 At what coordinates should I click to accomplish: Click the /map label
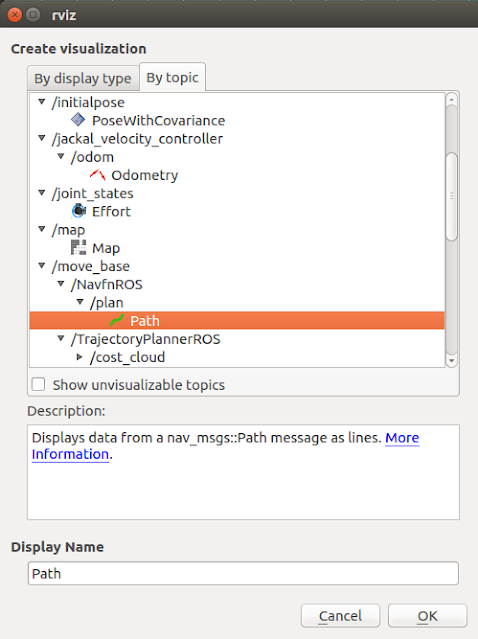[x=68, y=230]
